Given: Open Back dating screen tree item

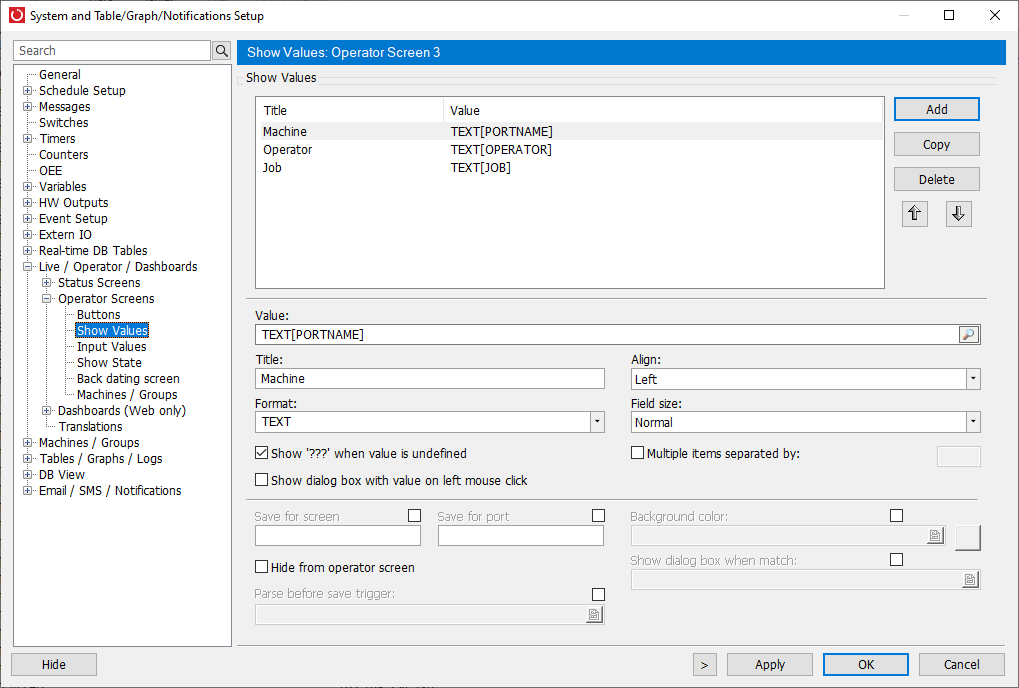Looking at the screenshot, I should point(128,379).
